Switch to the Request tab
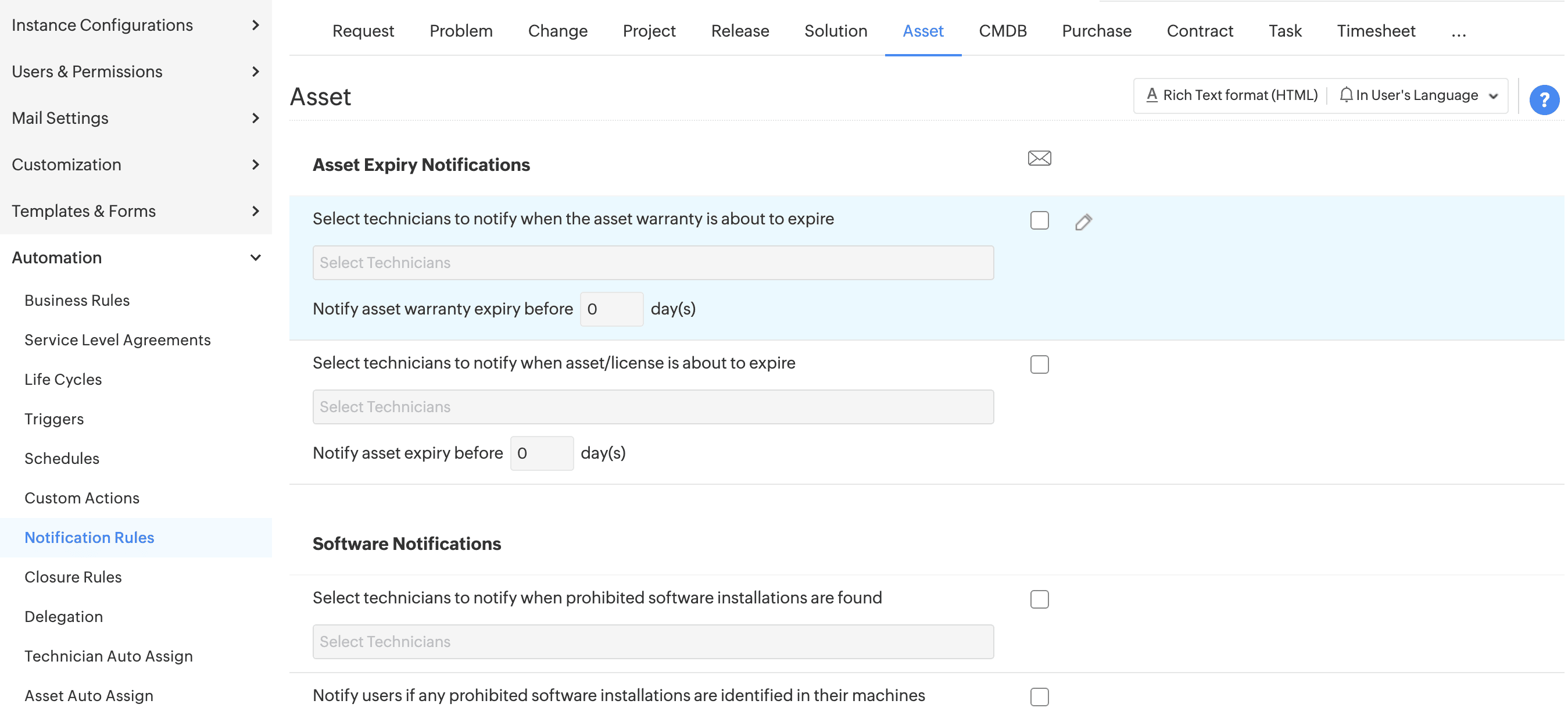The height and width of the screenshot is (722, 1568). point(363,31)
